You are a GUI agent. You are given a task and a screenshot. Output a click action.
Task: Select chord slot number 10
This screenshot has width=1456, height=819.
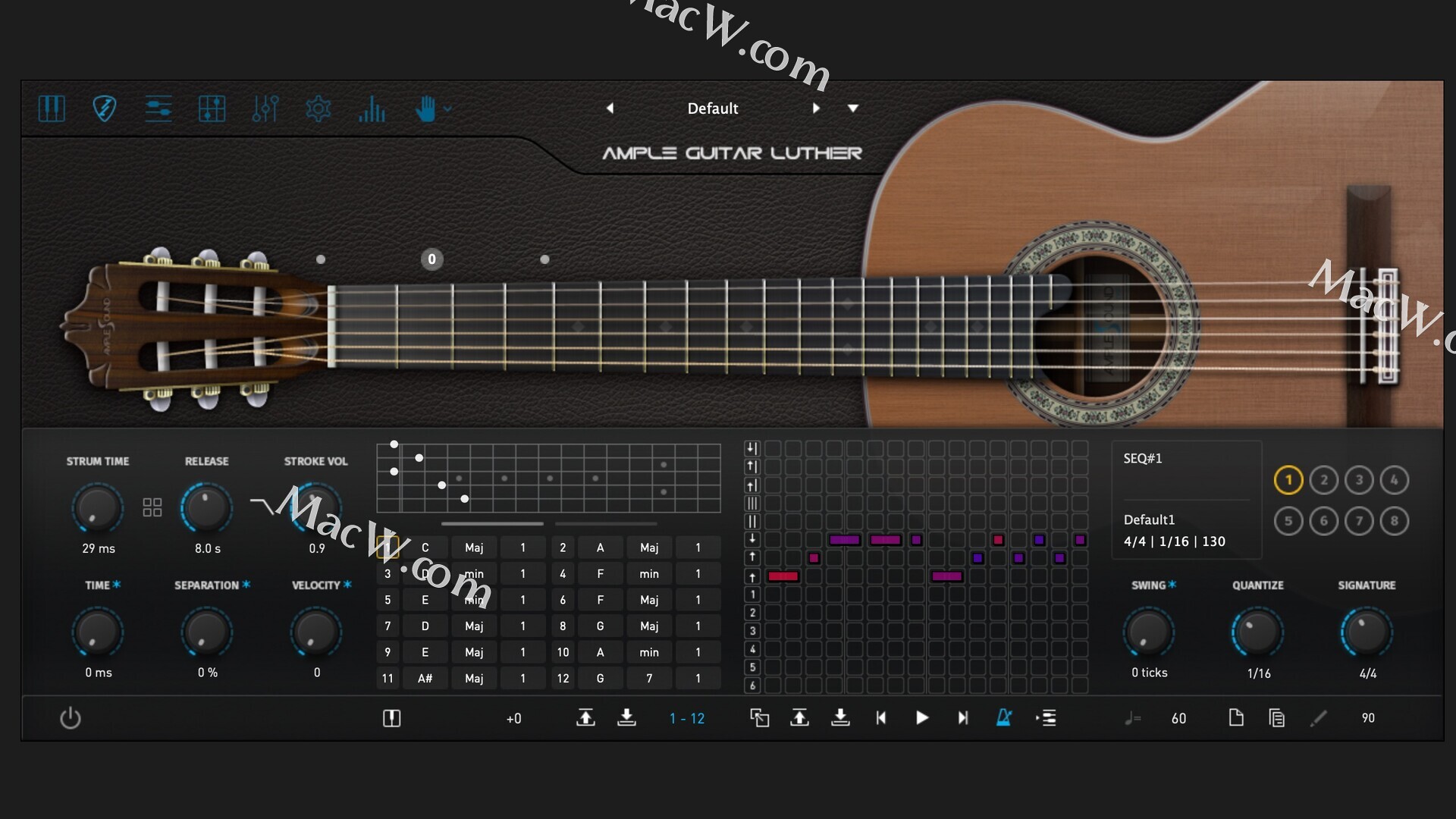563,652
